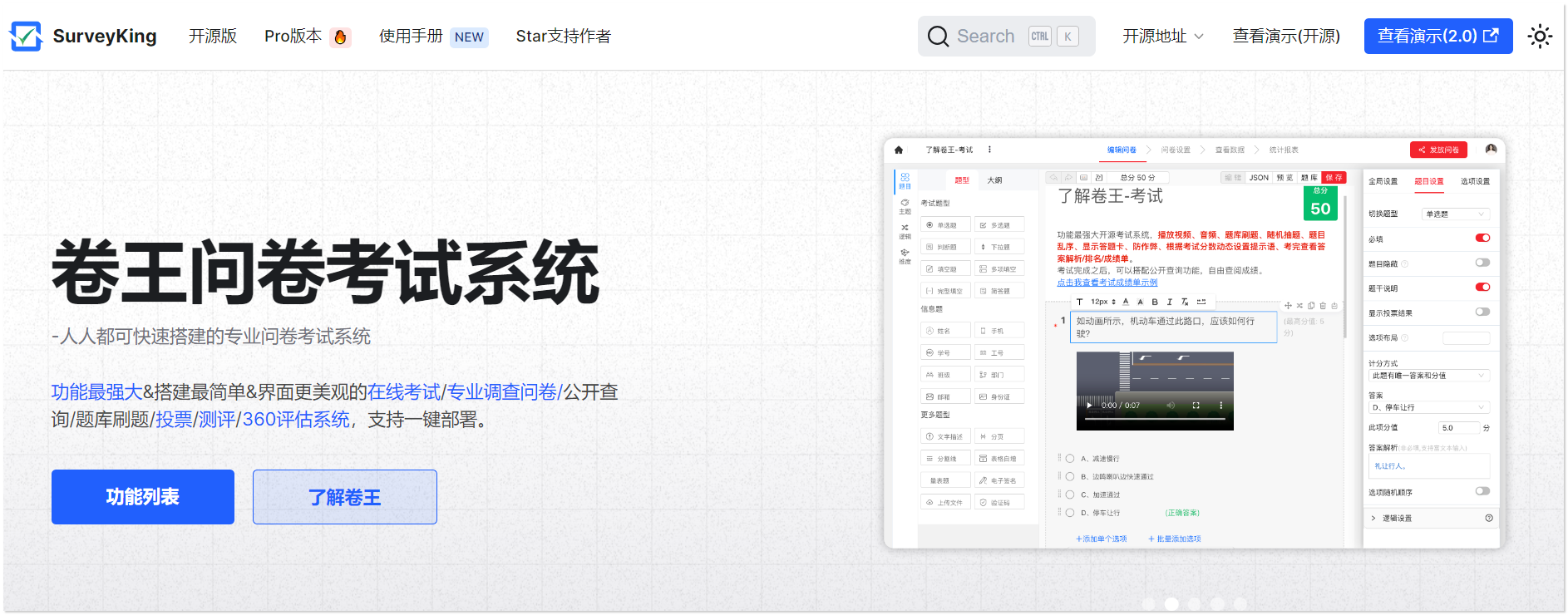Expand the 逻辑设置 section

1430,519
